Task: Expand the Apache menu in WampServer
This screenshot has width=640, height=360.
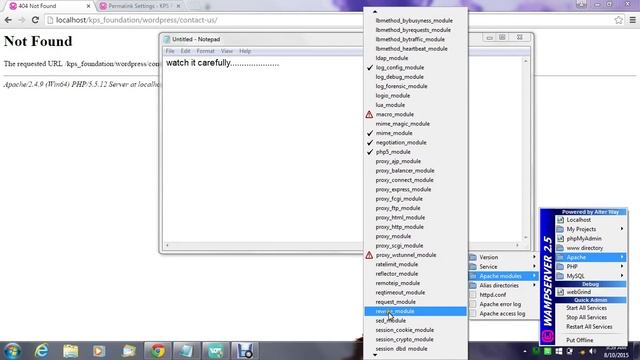Action: [x=591, y=258]
